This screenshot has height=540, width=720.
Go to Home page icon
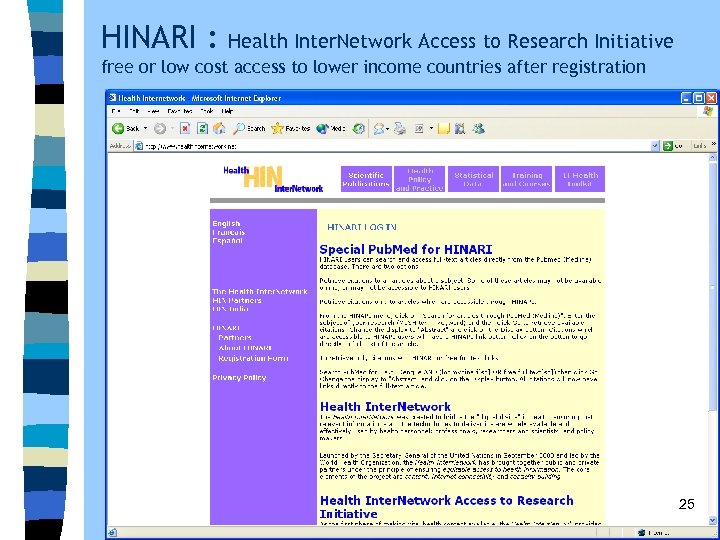219,129
